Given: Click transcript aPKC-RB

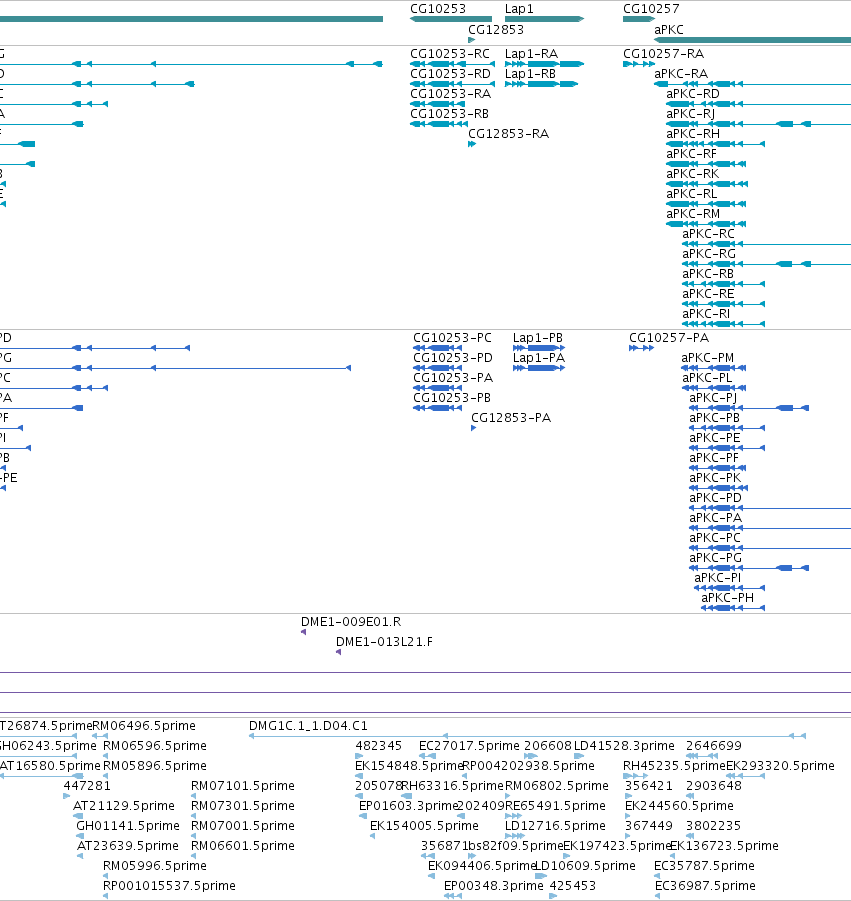Looking at the screenshot, I should pos(708,274).
